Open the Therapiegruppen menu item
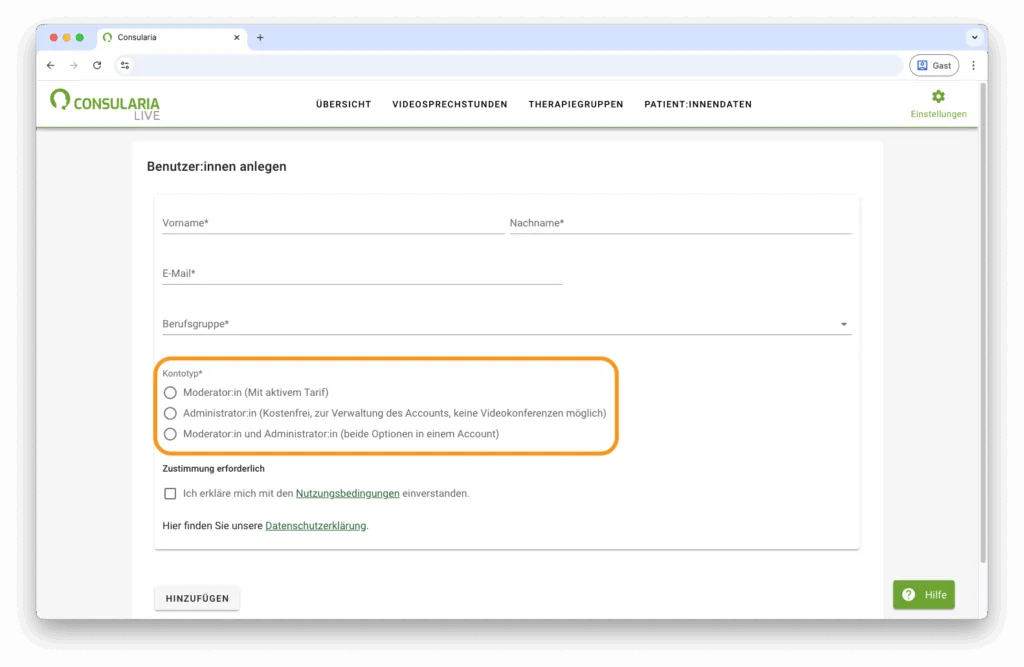Viewport: 1024px width, 667px height. click(x=575, y=104)
